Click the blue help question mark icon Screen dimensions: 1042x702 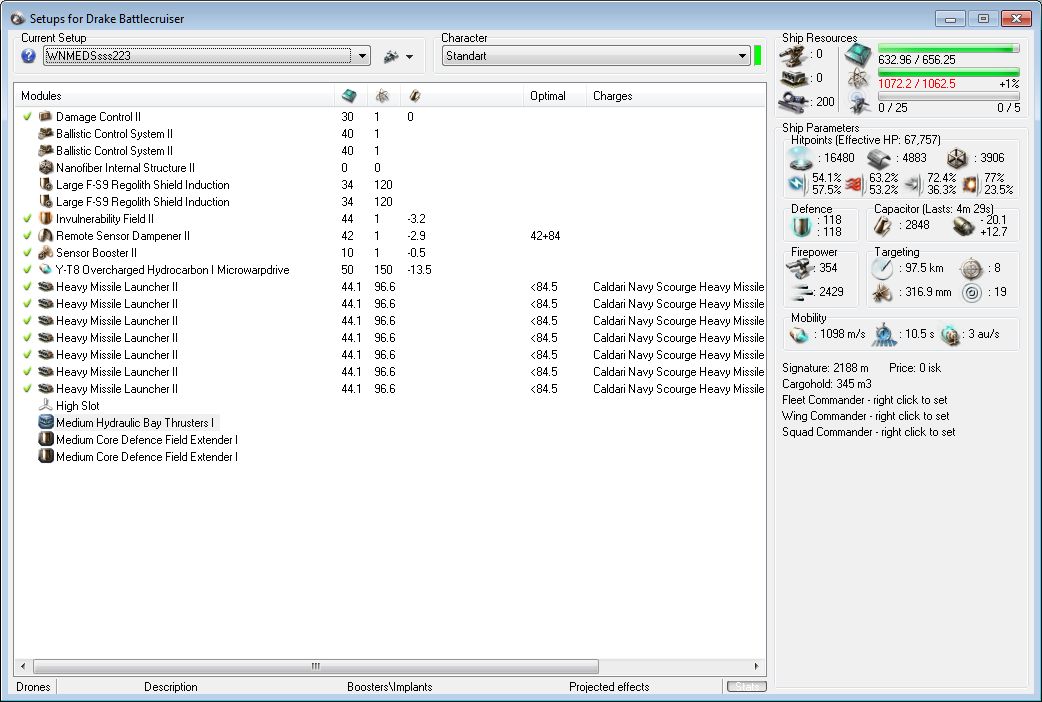[28, 56]
